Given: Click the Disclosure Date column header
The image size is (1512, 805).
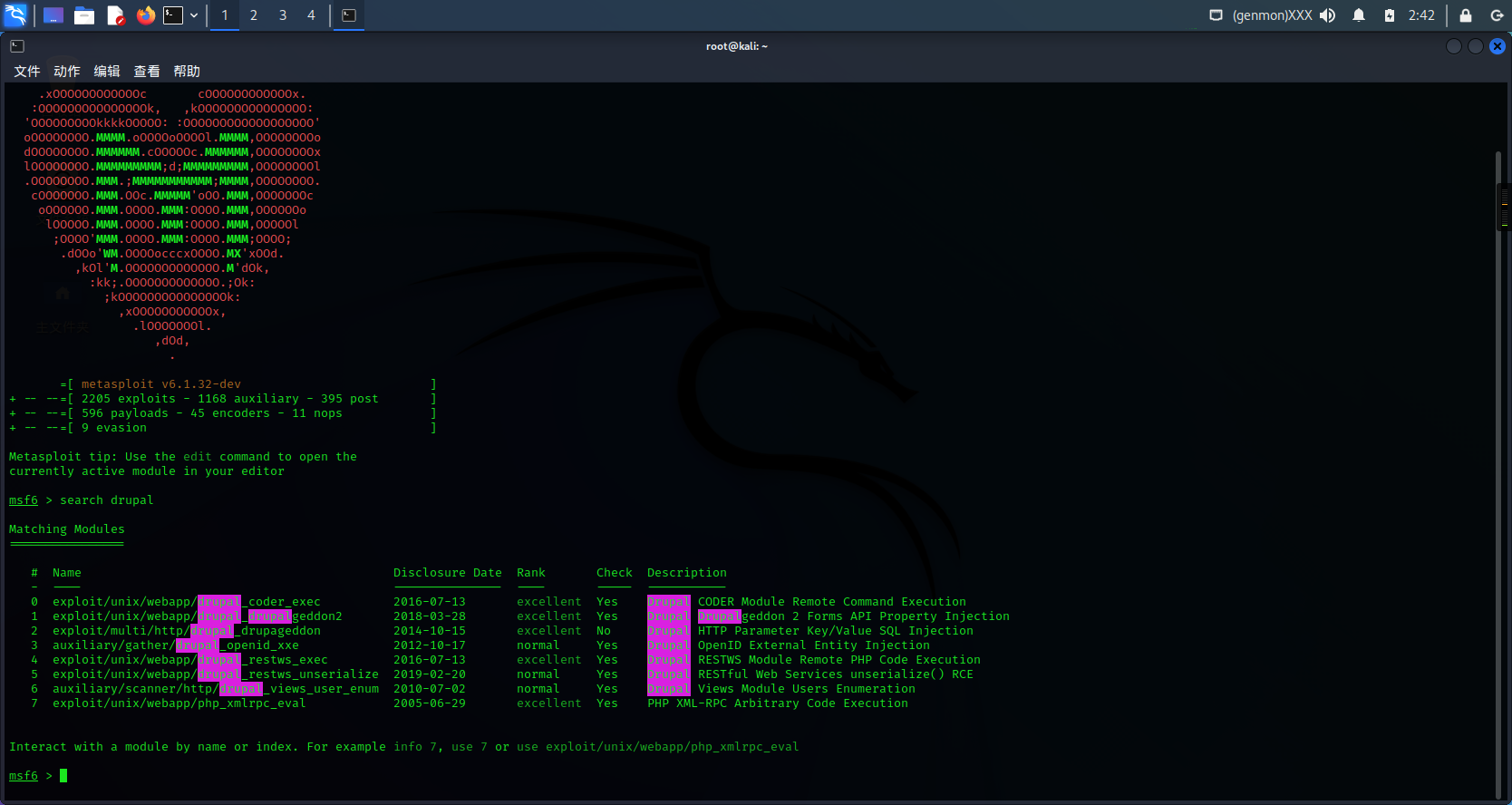Looking at the screenshot, I should click(448, 573).
